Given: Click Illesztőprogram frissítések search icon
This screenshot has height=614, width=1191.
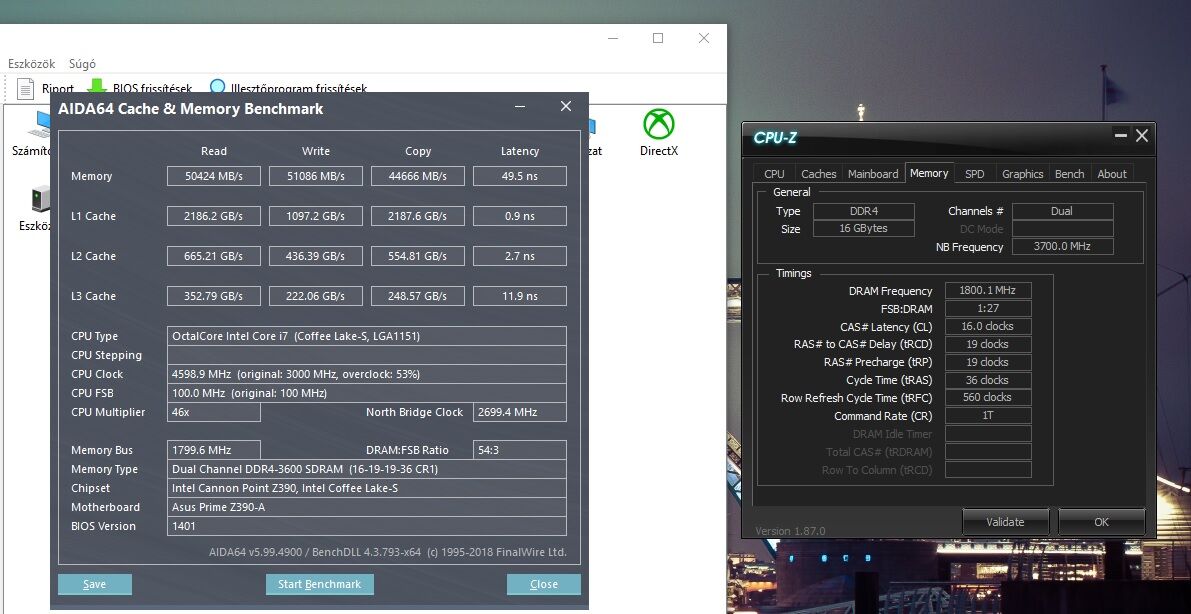Looking at the screenshot, I should tap(218, 87).
